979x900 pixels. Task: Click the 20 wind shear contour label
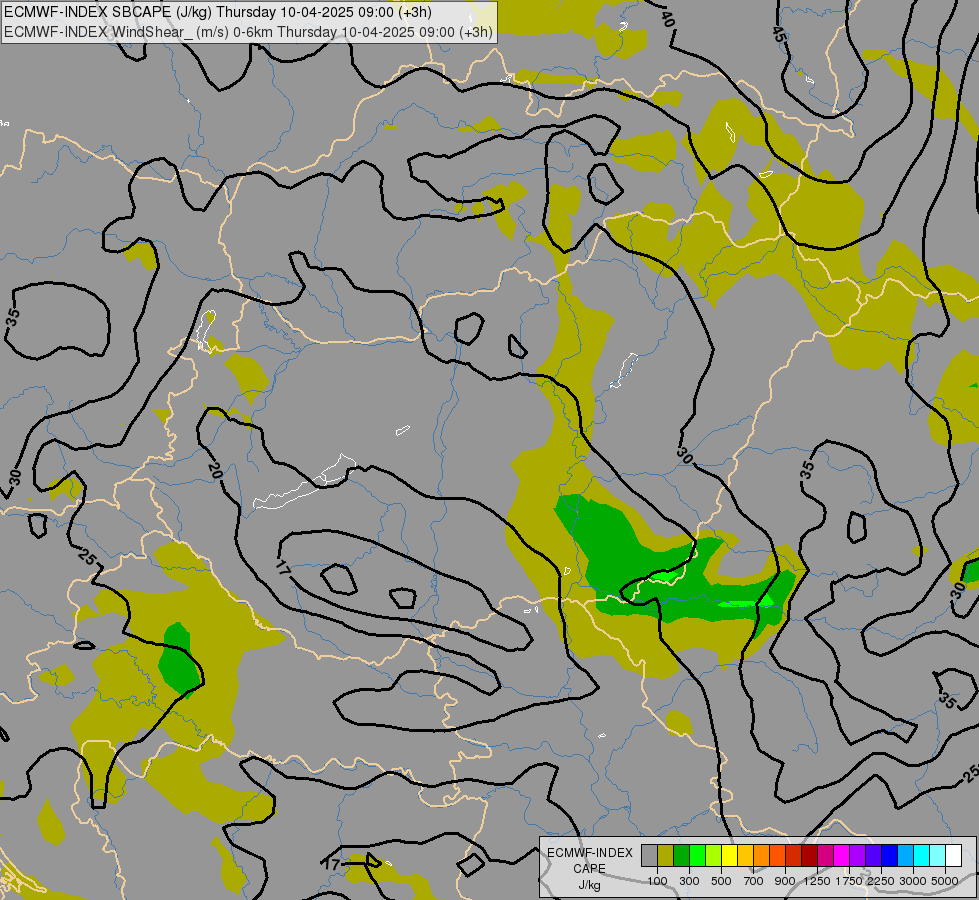point(214,470)
